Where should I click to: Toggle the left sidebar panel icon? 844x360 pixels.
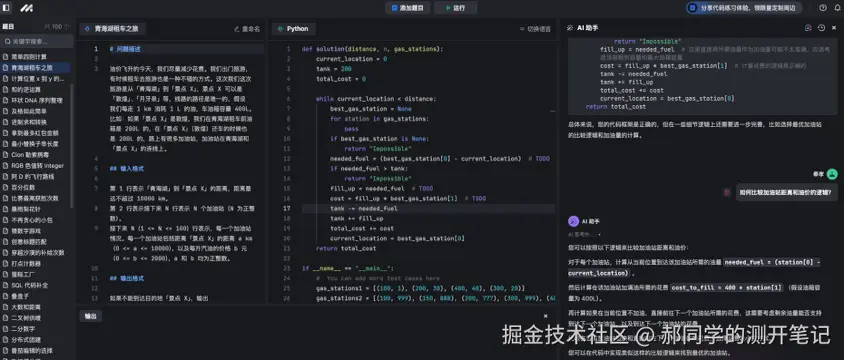[6, 8]
